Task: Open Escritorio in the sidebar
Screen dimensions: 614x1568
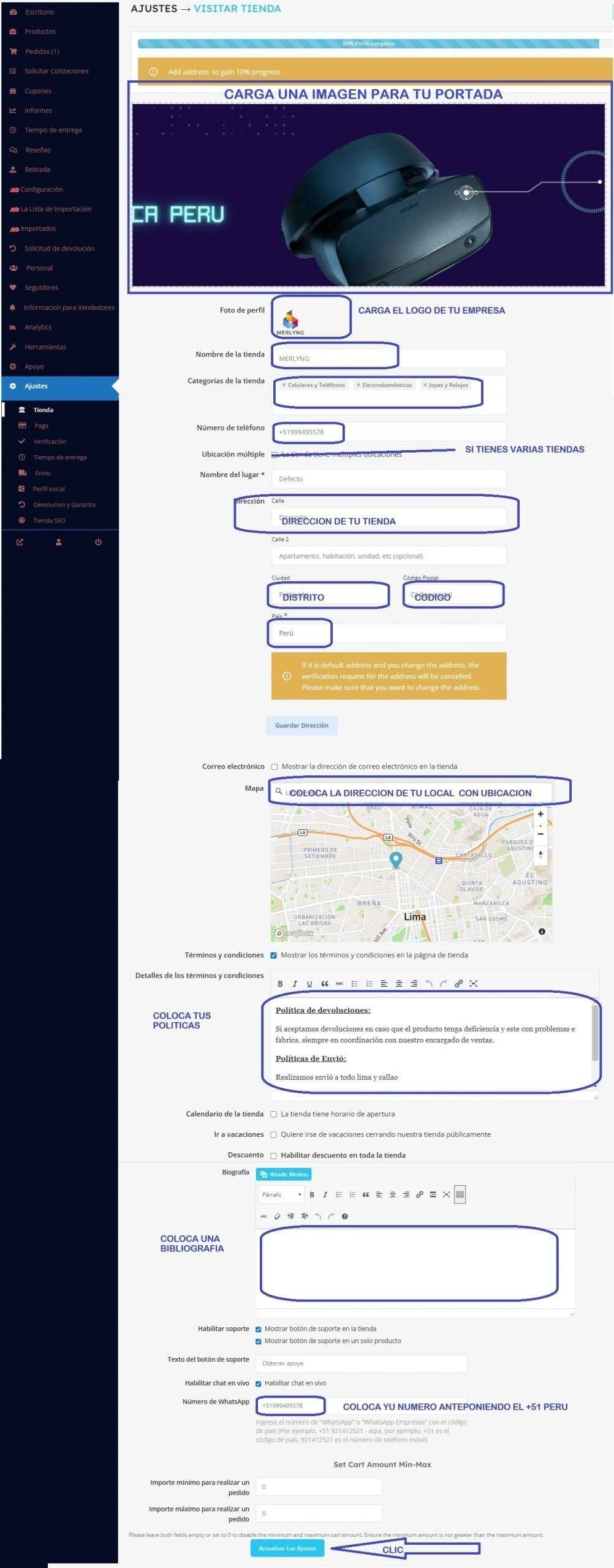Action: click(39, 12)
